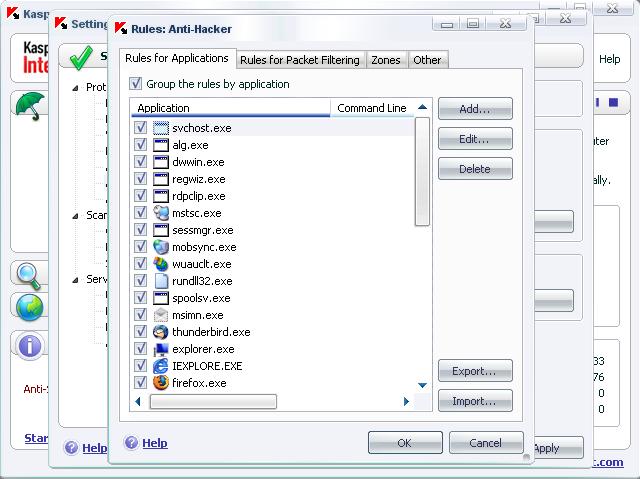The image size is (640, 479).
Task: Click Help in the main Kaspersky window
Action: (x=609, y=59)
